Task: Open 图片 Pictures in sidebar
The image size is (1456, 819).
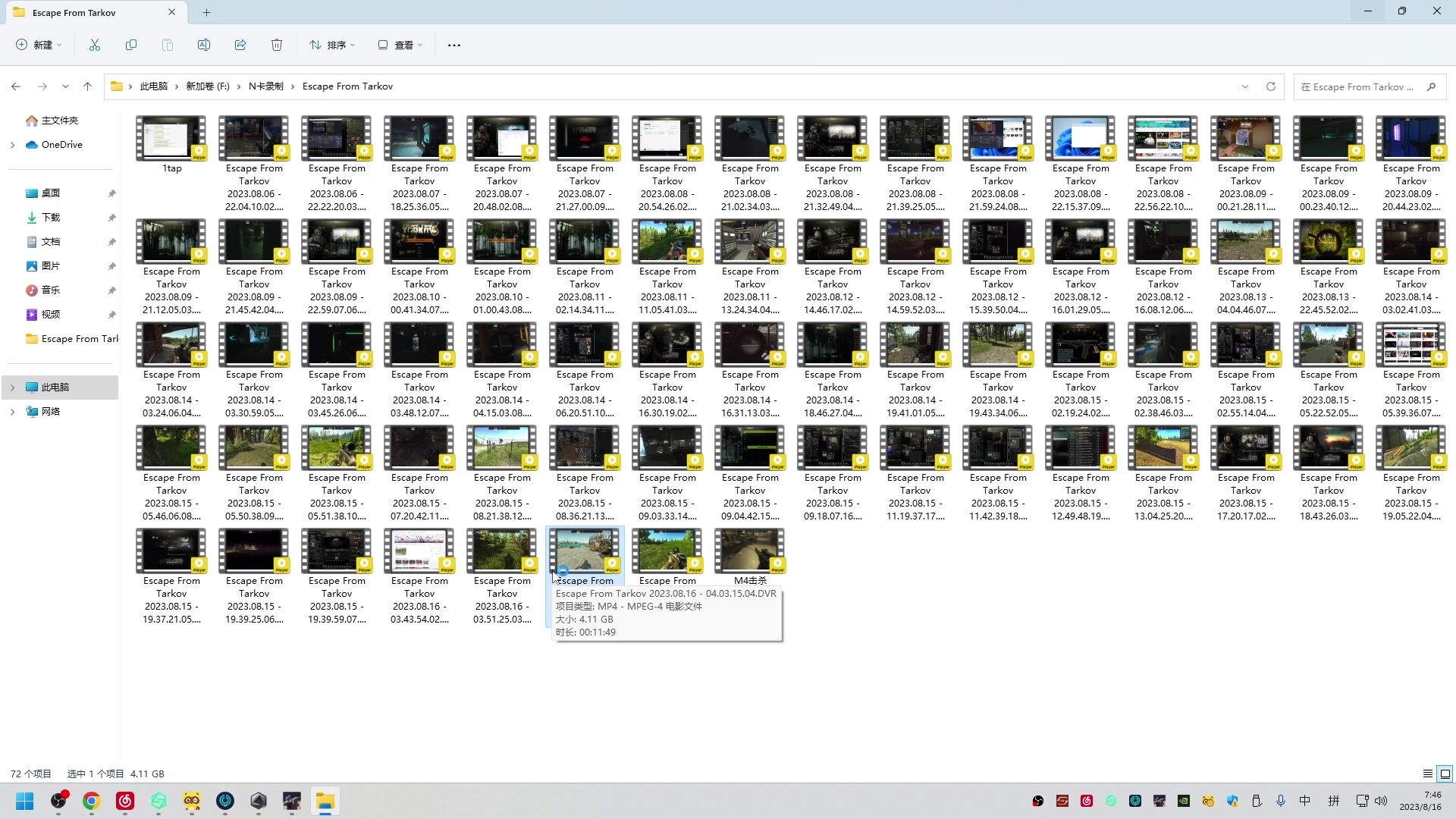Action: click(x=51, y=266)
